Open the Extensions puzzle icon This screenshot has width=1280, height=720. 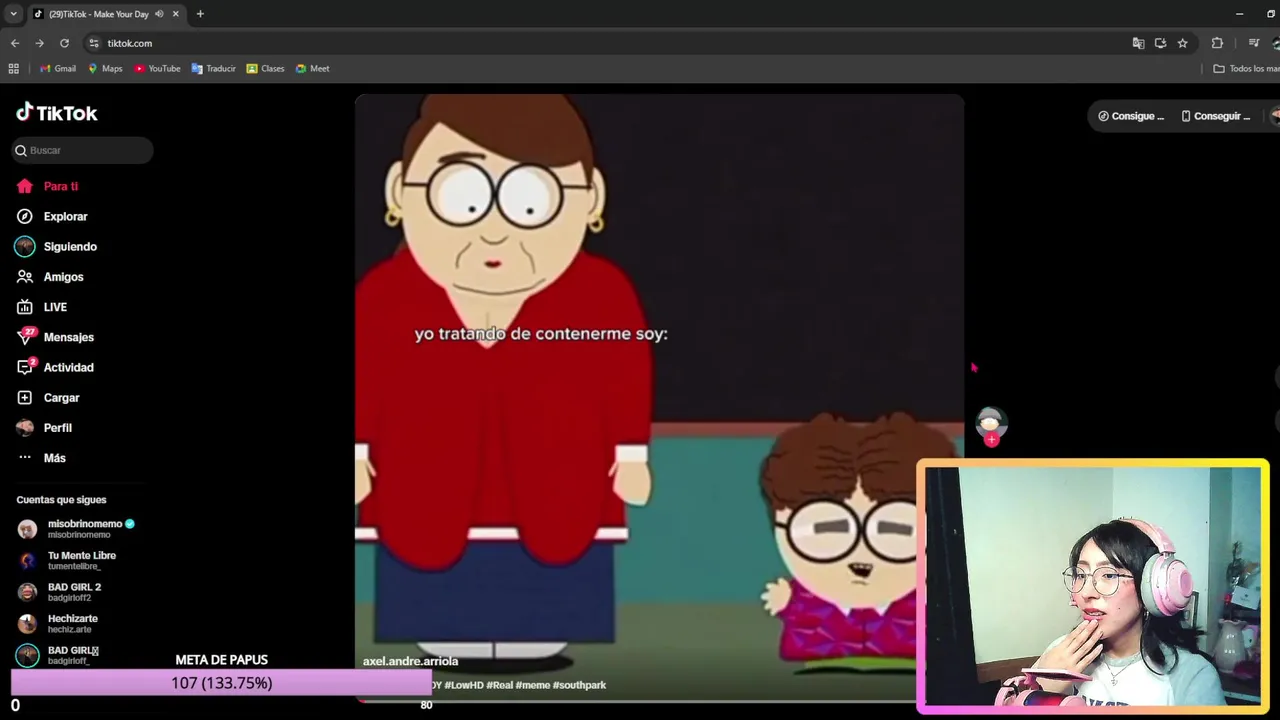click(x=1217, y=43)
